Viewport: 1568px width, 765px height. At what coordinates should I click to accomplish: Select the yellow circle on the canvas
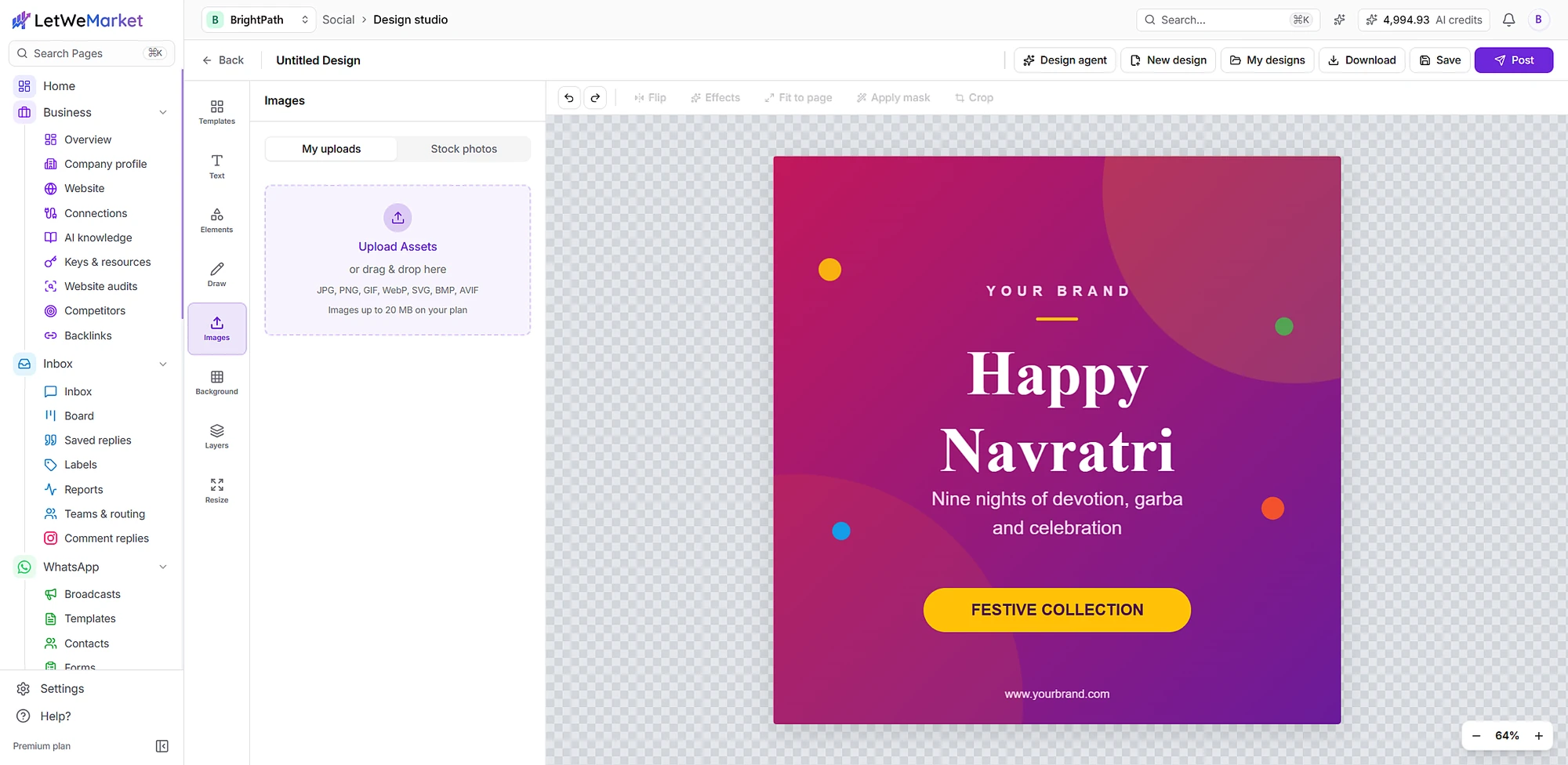coord(829,270)
